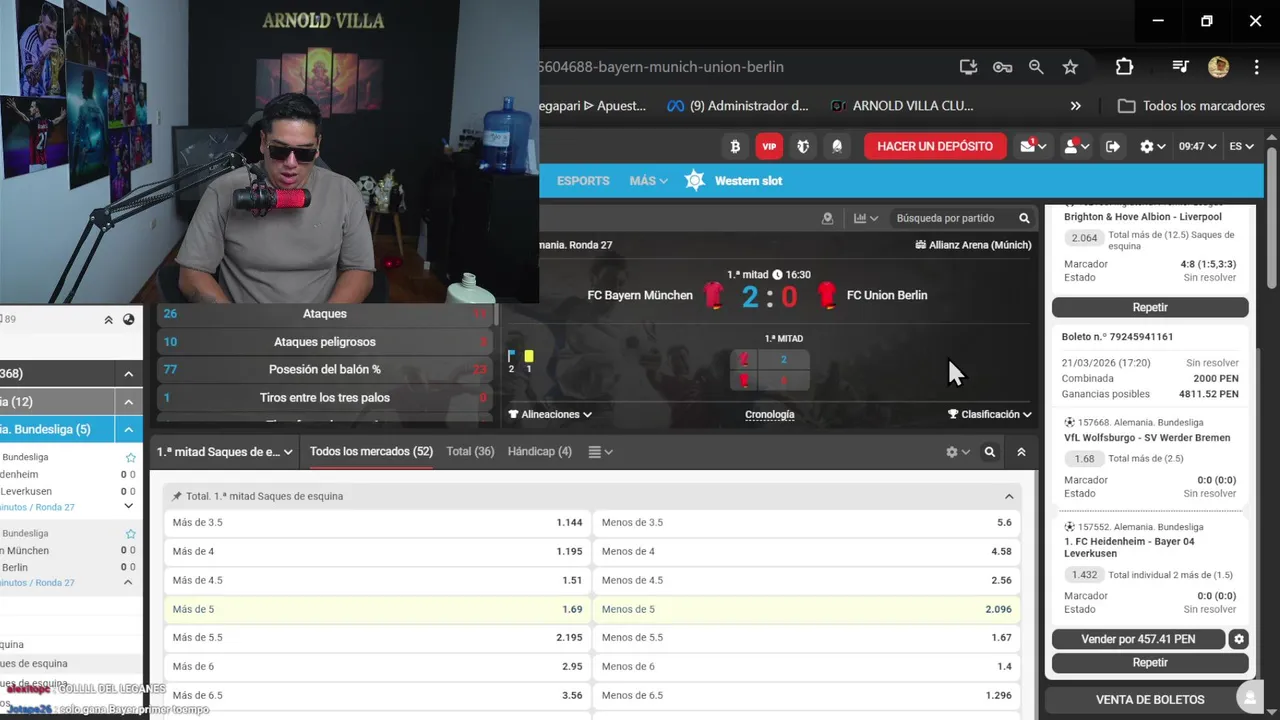Click the browser profile avatar
This screenshot has width=1280, height=720.
pos(1218,67)
